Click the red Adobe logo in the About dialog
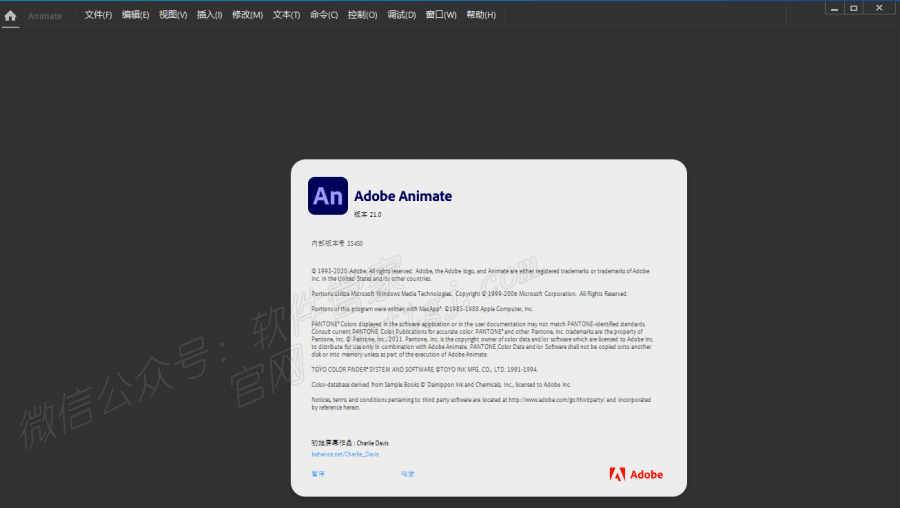This screenshot has height=508, width=900. 636,474
